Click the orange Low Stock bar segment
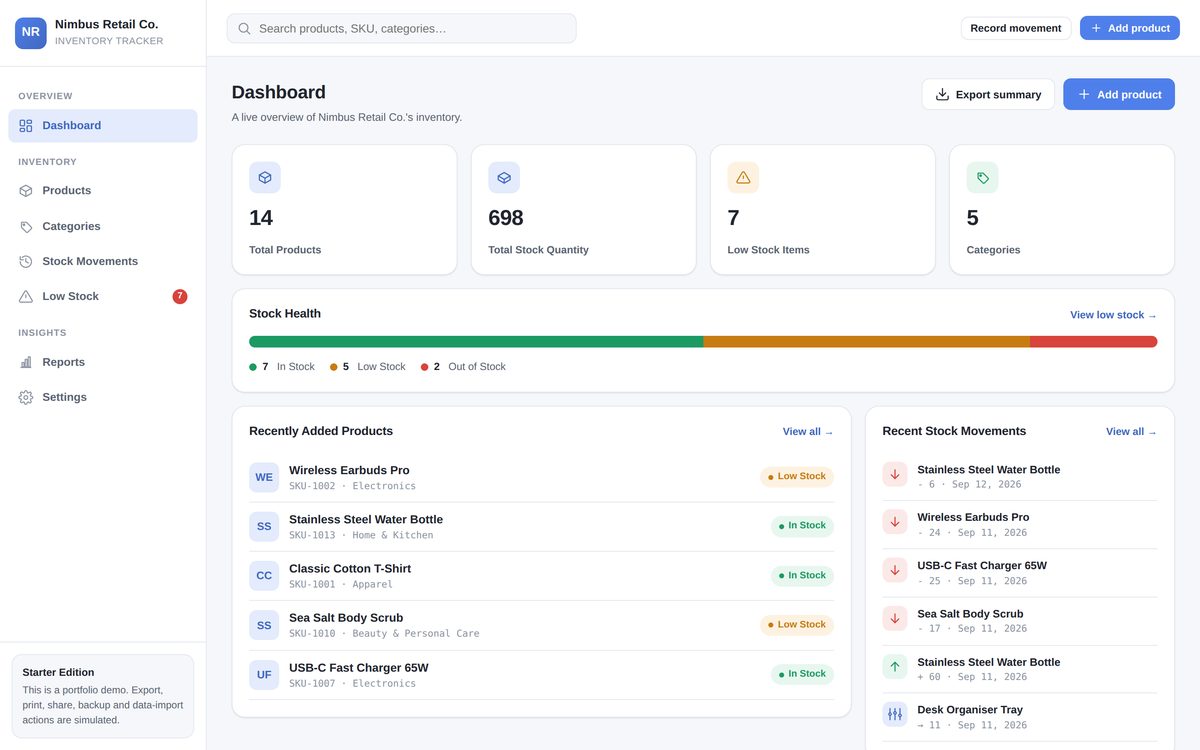1200x750 pixels. pos(867,342)
